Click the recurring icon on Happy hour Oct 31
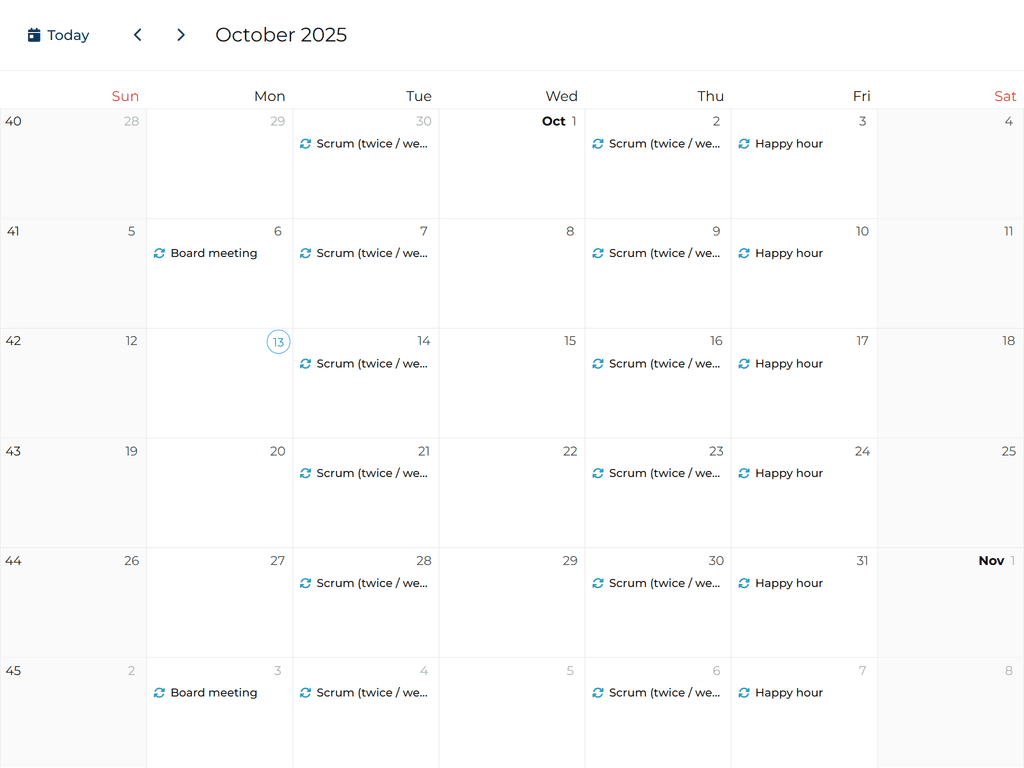Screen dimensions: 1024x768 tap(744, 583)
